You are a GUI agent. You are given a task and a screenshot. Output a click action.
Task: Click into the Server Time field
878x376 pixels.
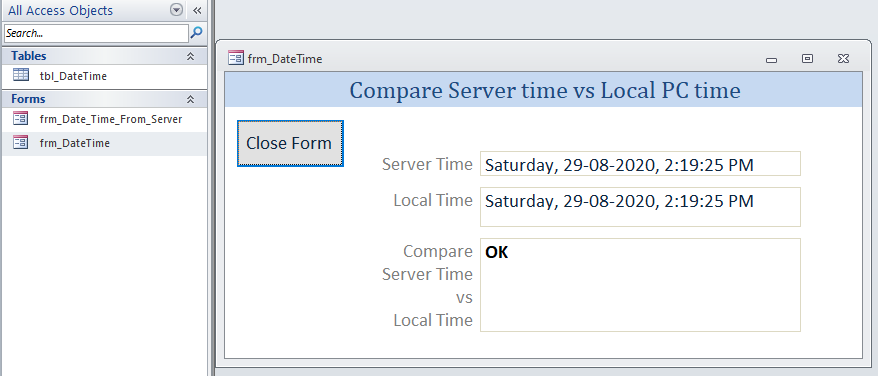tap(640, 164)
